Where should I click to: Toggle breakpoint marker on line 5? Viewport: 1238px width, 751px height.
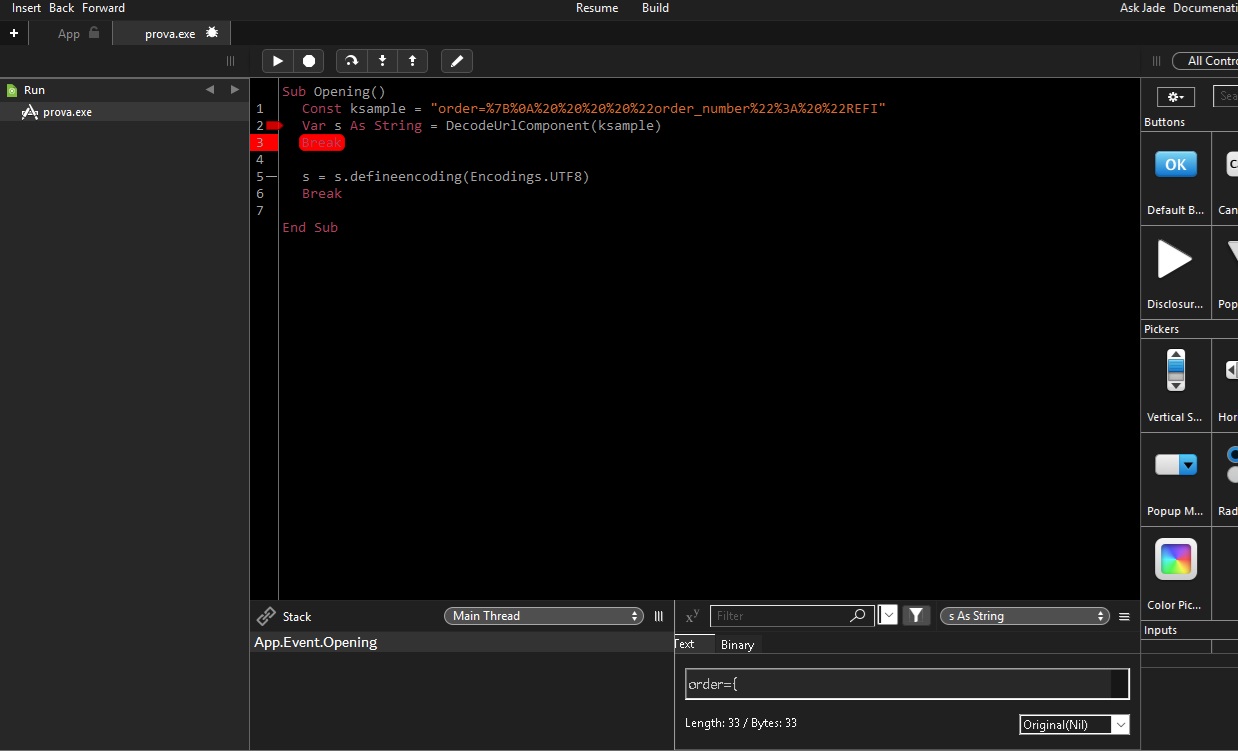pos(271,177)
